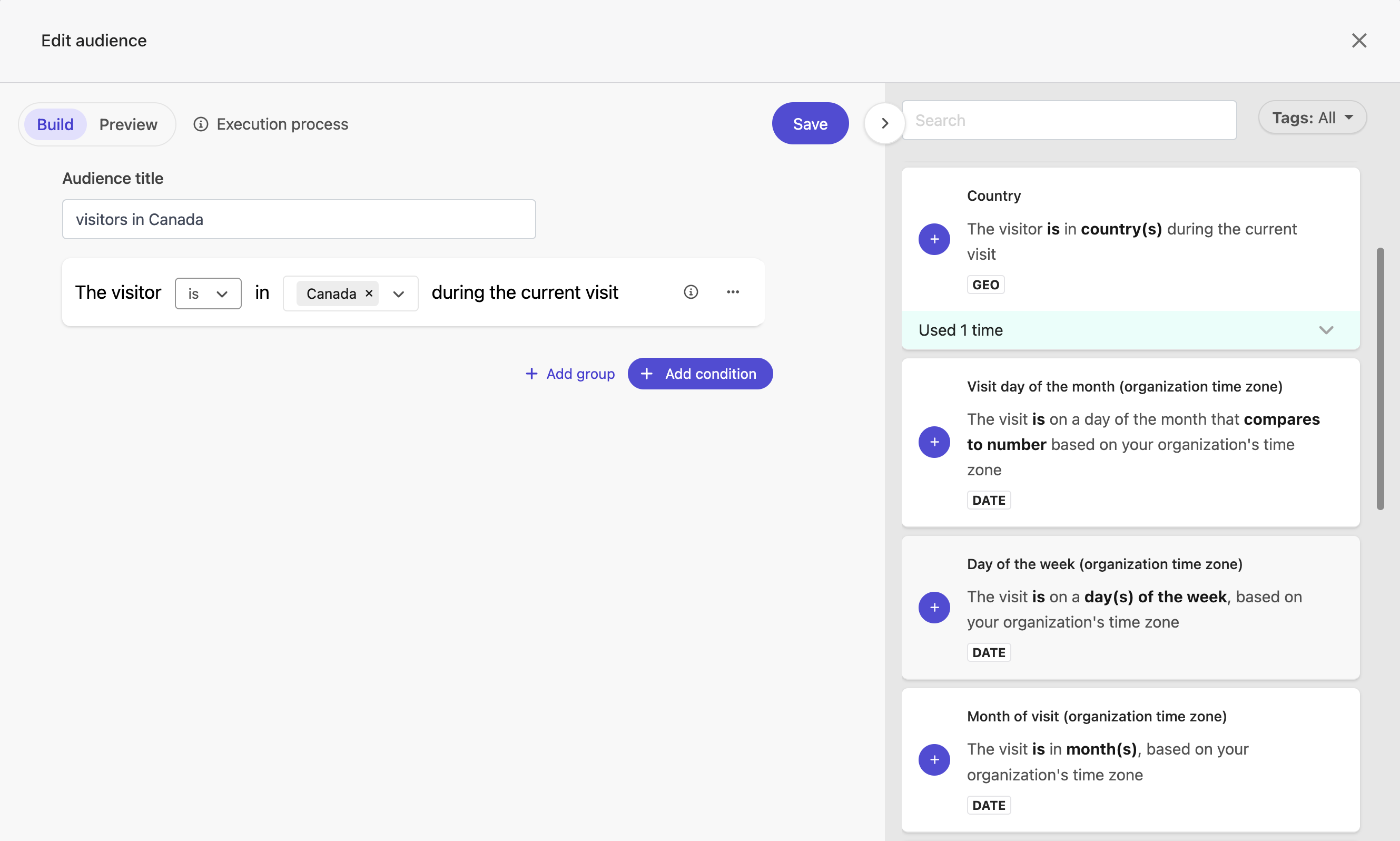Add the Month of visit condition
The height and width of the screenshot is (841, 1400).
934,759
